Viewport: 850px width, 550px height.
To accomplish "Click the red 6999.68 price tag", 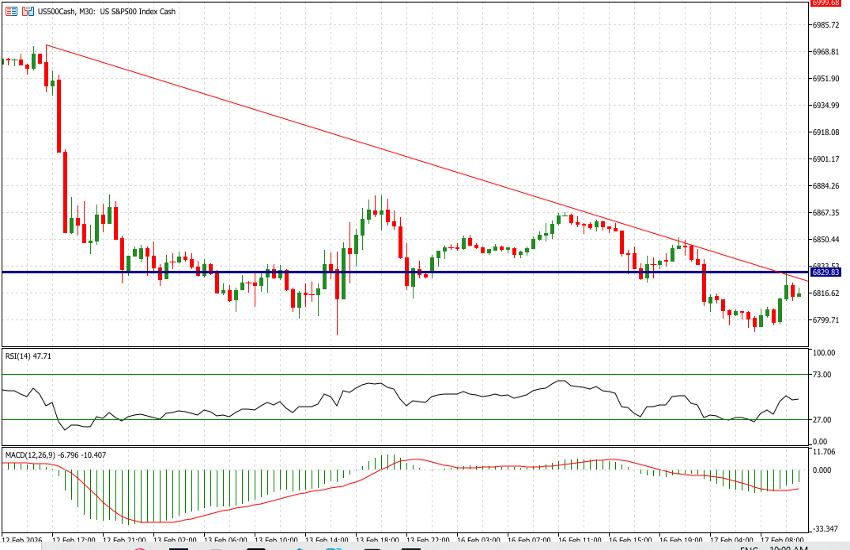I will coord(826,4).
